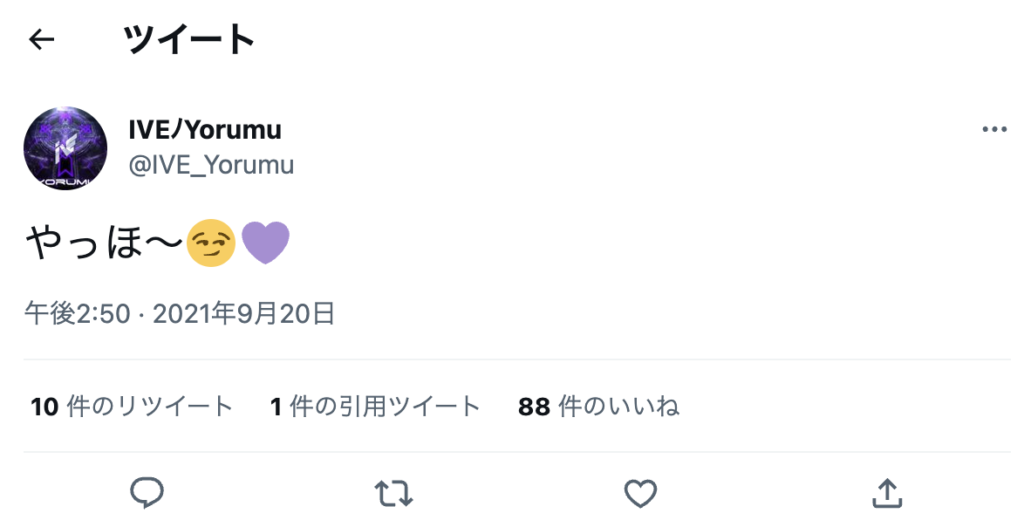Retweet using the arrows loop icon
This screenshot has height=527, width=1024.
394,494
